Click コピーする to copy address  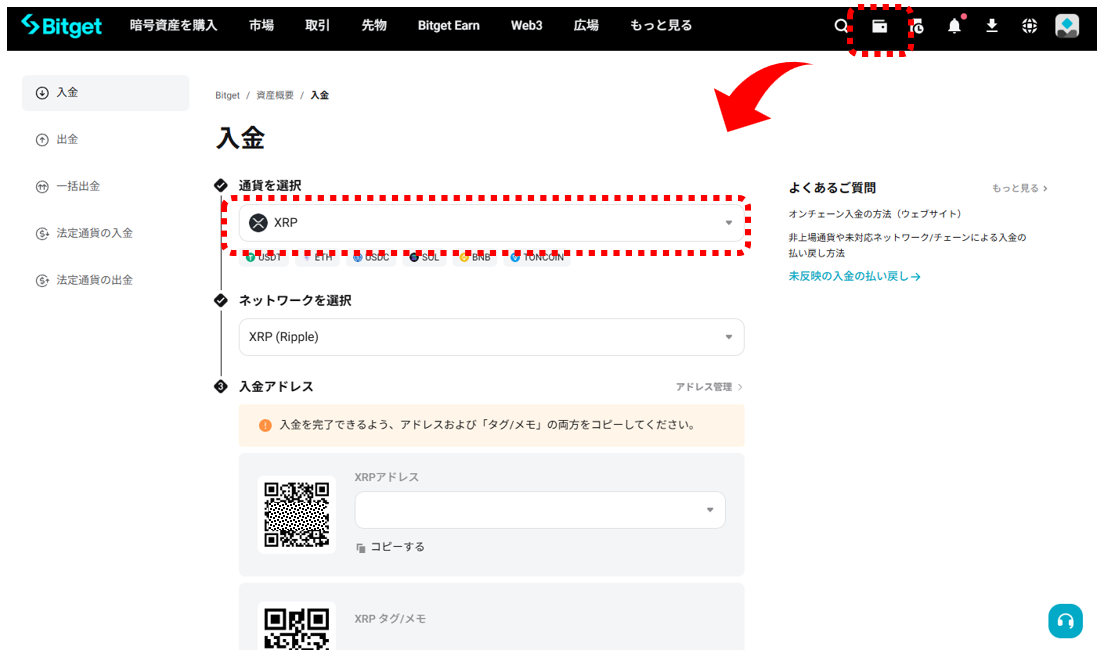(391, 547)
